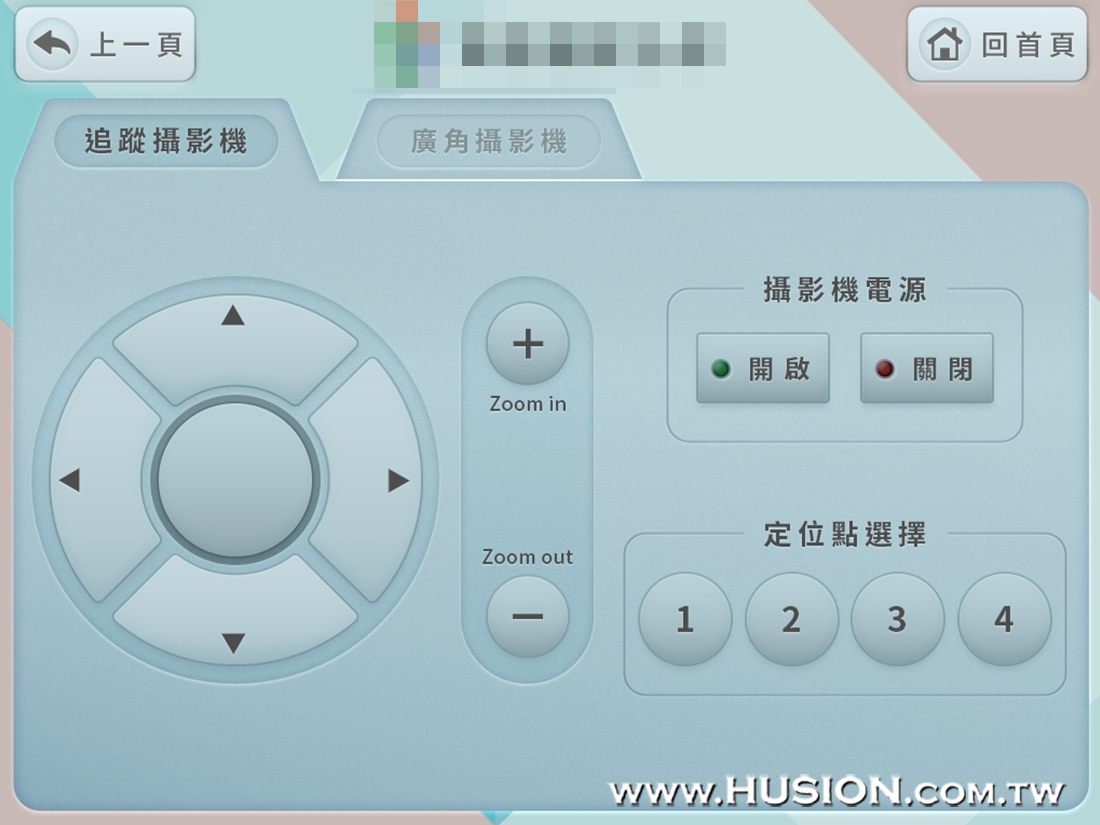Select preset position 1
This screenshot has height=825, width=1100.
[685, 619]
